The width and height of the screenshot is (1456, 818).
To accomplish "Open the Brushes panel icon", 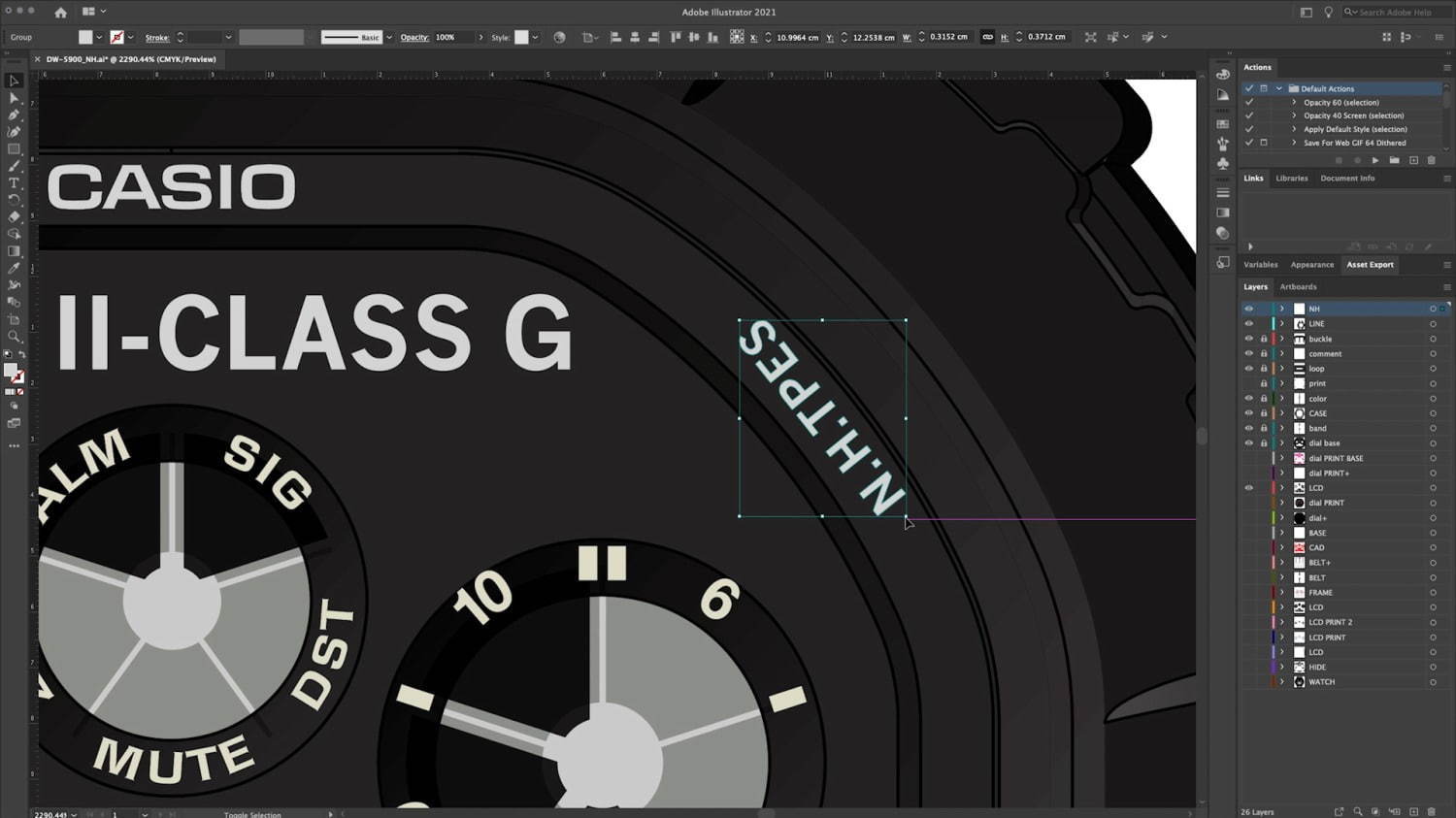I will coord(1223,144).
